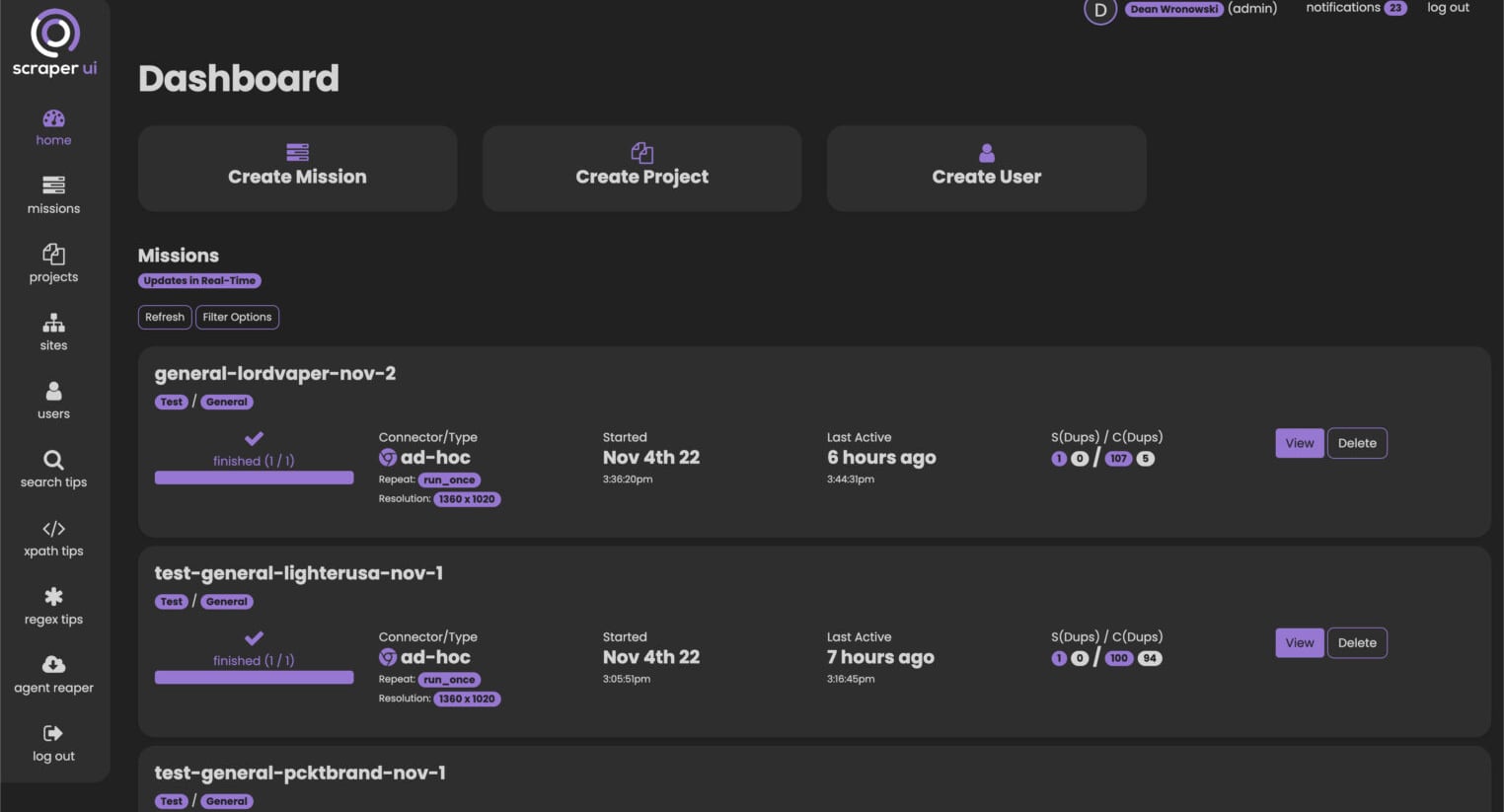
Task: Open notifications in the top bar
Action: [1342, 8]
